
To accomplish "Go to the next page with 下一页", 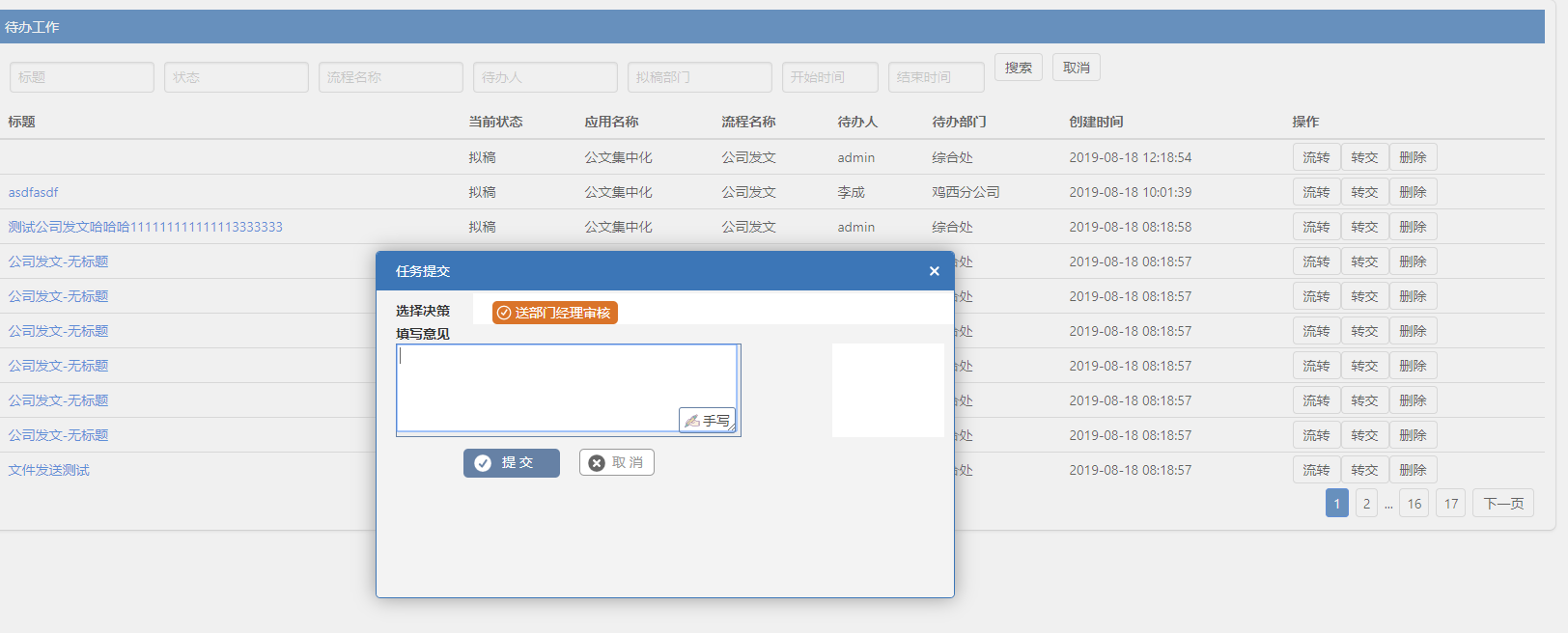I will [1503, 503].
